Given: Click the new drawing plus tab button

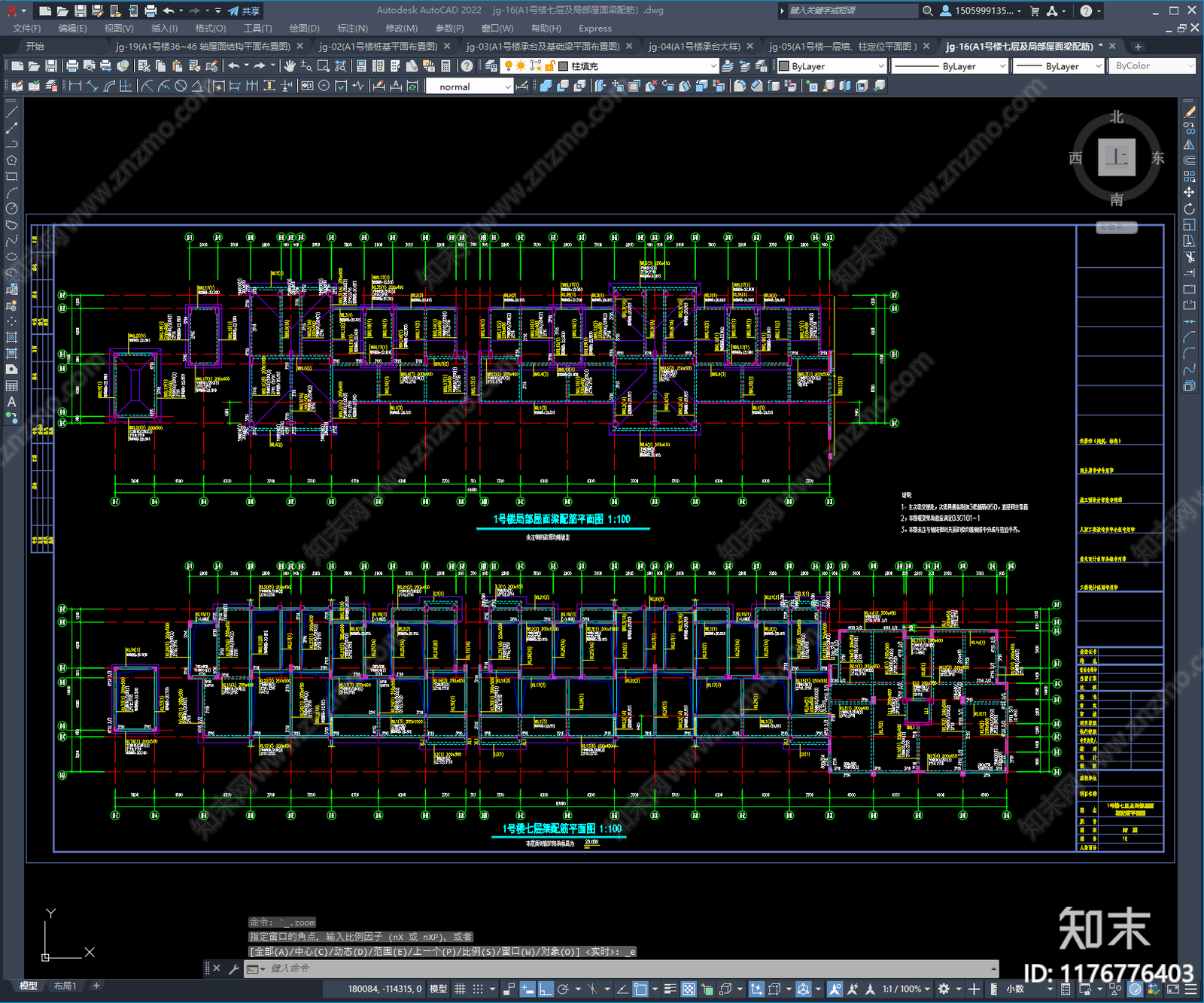Looking at the screenshot, I should pyautogui.click(x=1138, y=47).
